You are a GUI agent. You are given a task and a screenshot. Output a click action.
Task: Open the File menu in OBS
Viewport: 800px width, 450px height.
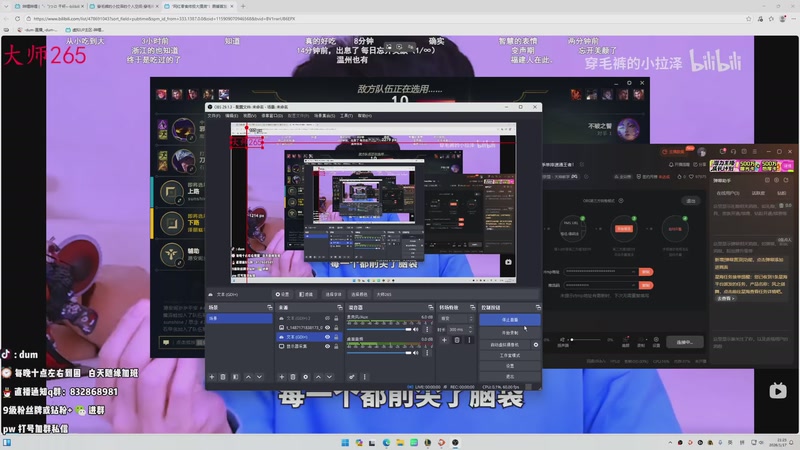tap(212, 115)
